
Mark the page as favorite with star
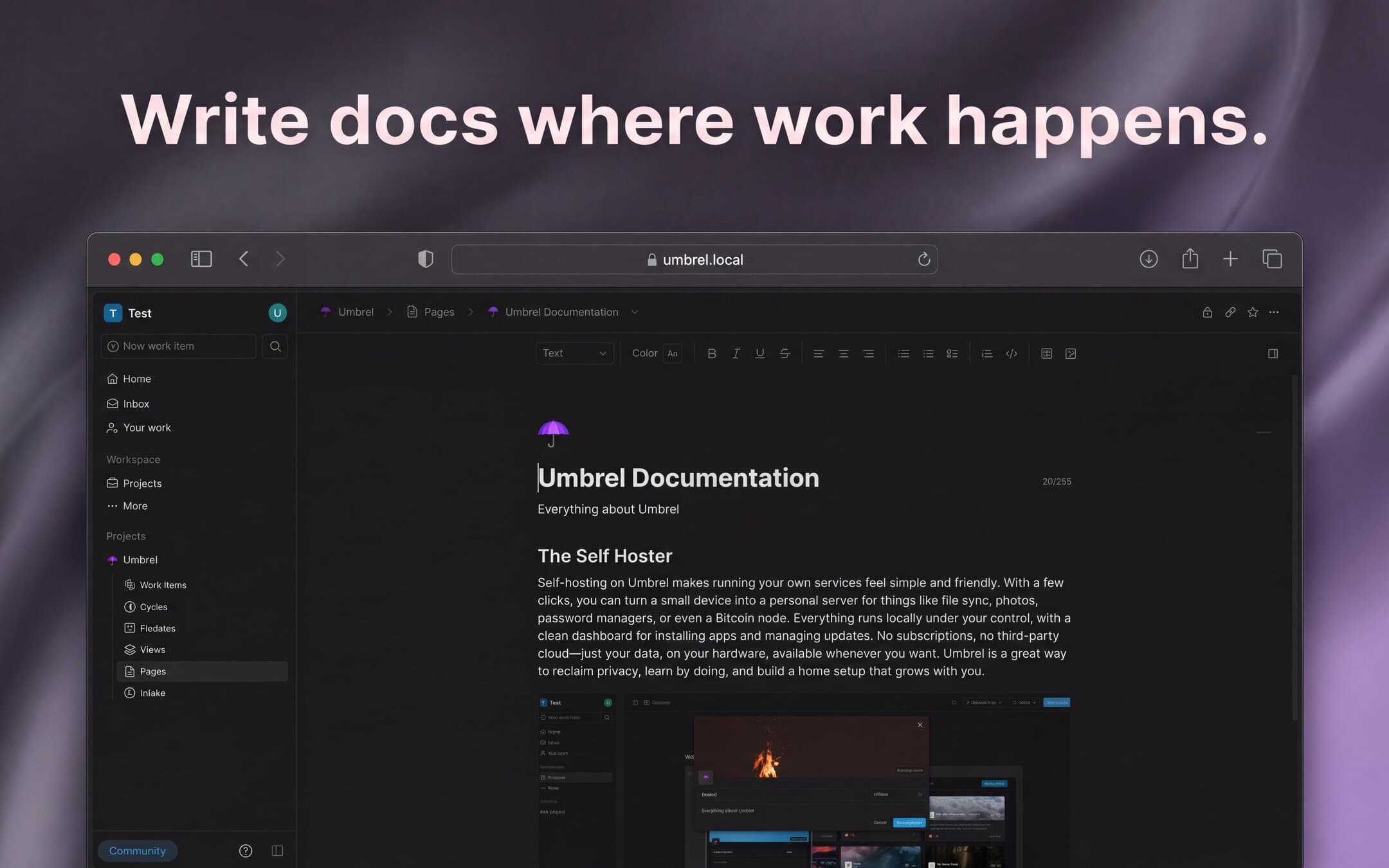(1253, 312)
